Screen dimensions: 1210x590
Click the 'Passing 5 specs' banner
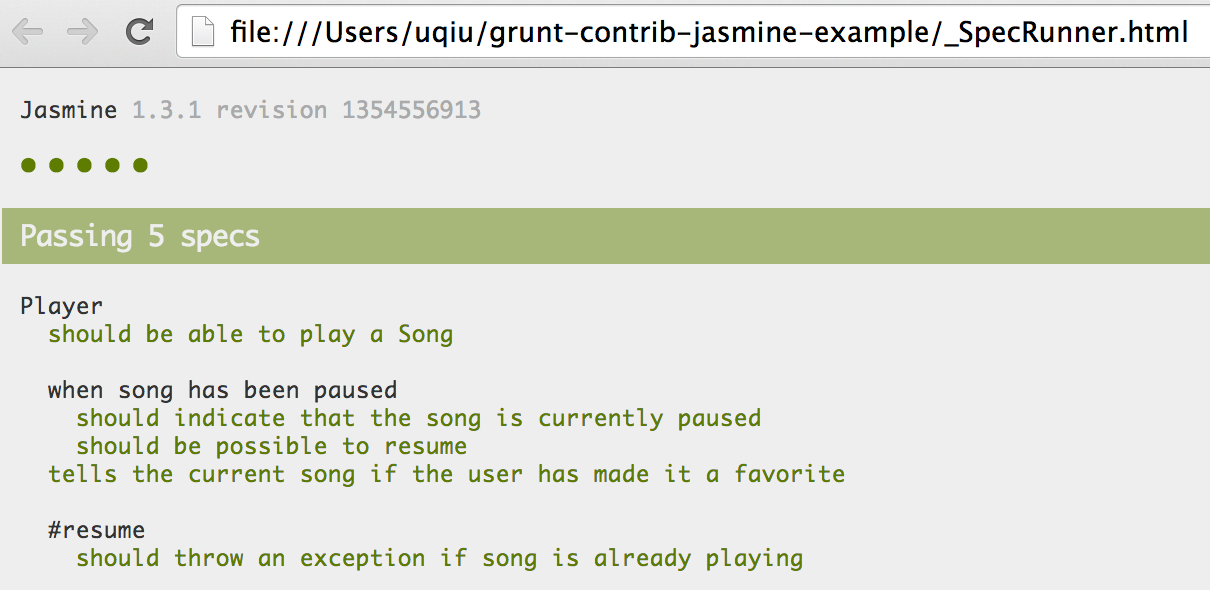tap(140, 237)
